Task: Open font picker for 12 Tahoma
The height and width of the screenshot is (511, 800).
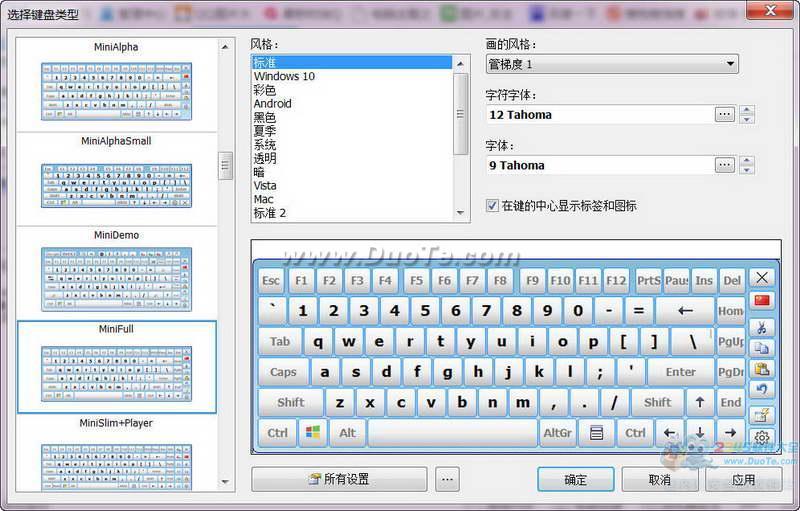Action: [x=724, y=114]
